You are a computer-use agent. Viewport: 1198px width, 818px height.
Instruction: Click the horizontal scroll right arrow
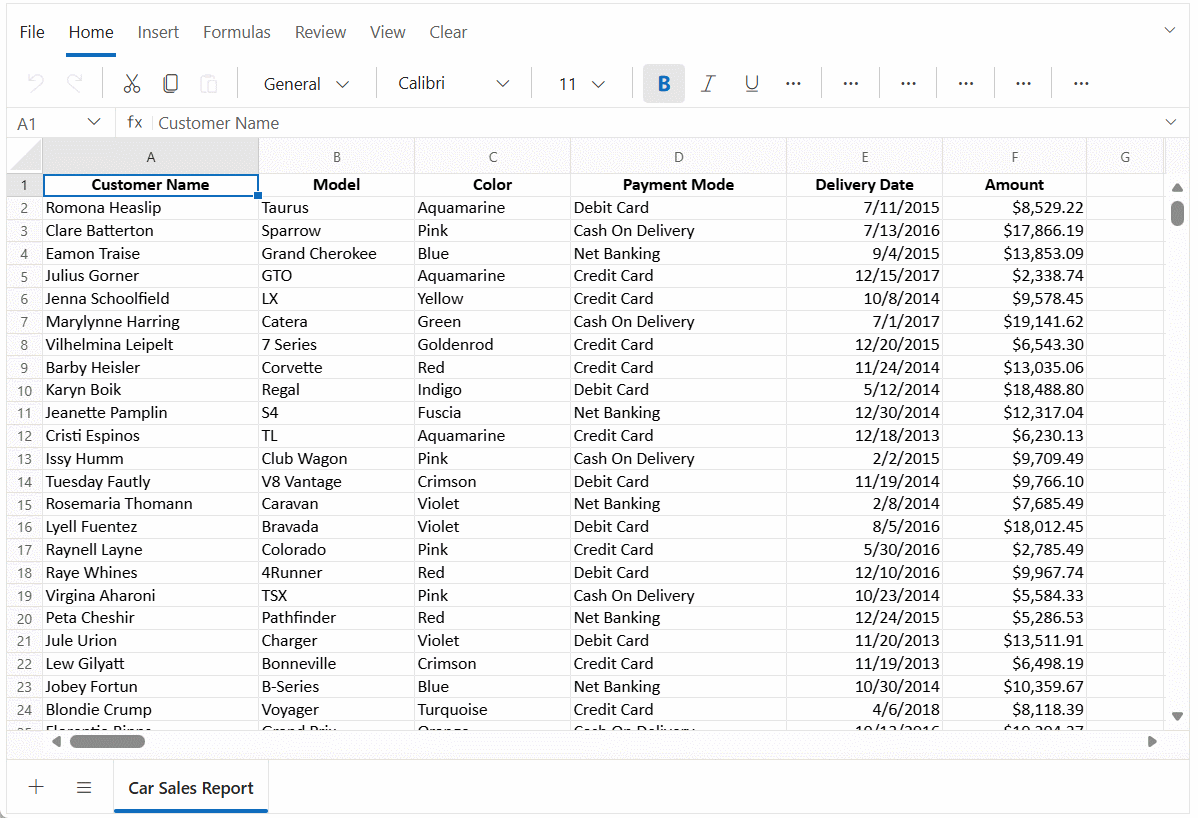[x=1152, y=741]
